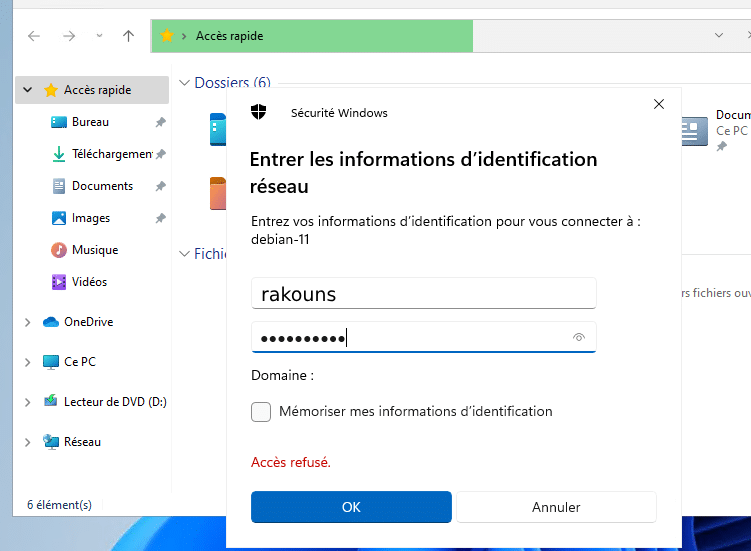Image resolution: width=751 pixels, height=551 pixels.
Task: Expand the Réseau network node
Action: tap(27, 442)
